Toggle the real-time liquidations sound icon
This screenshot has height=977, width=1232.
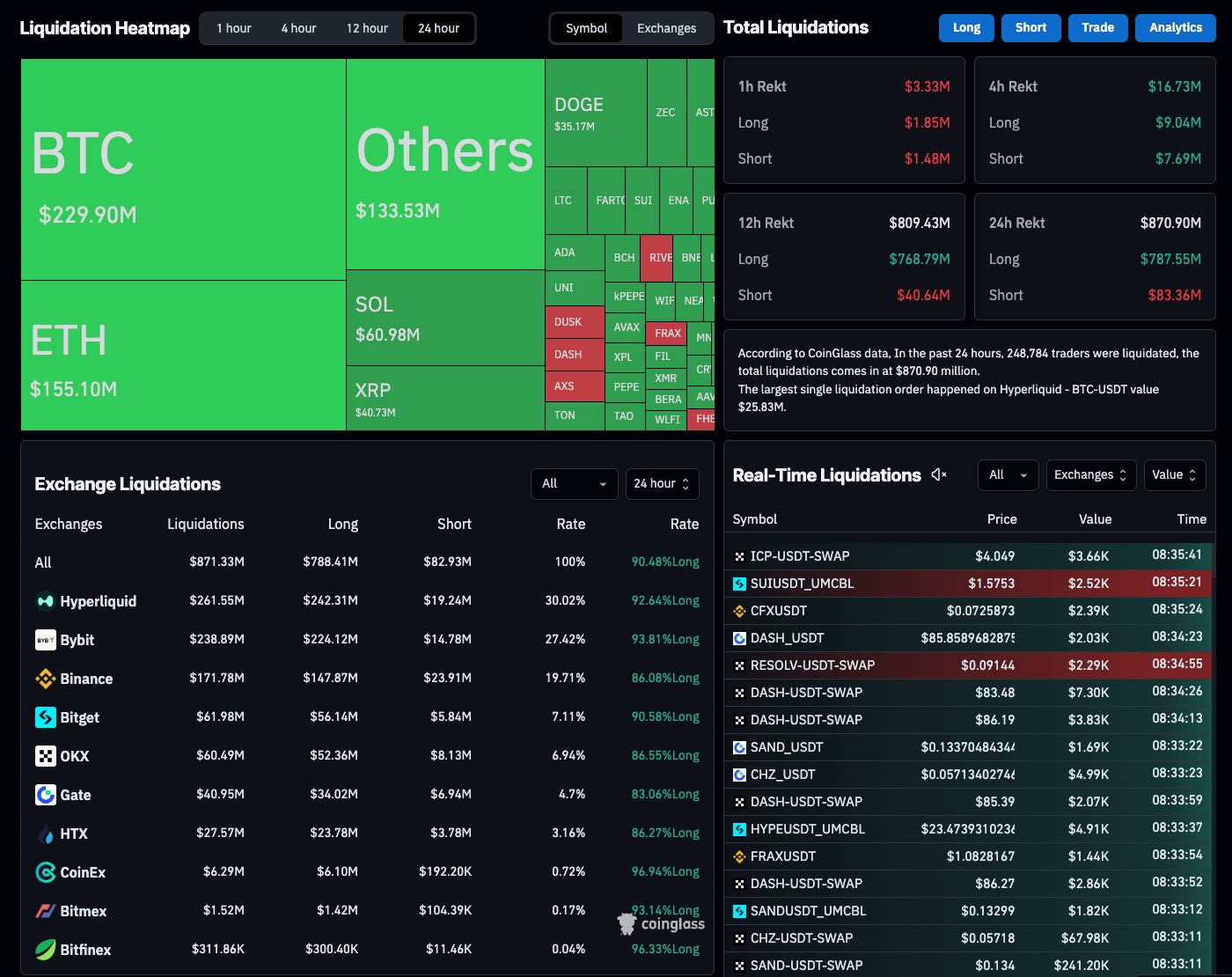(x=939, y=475)
